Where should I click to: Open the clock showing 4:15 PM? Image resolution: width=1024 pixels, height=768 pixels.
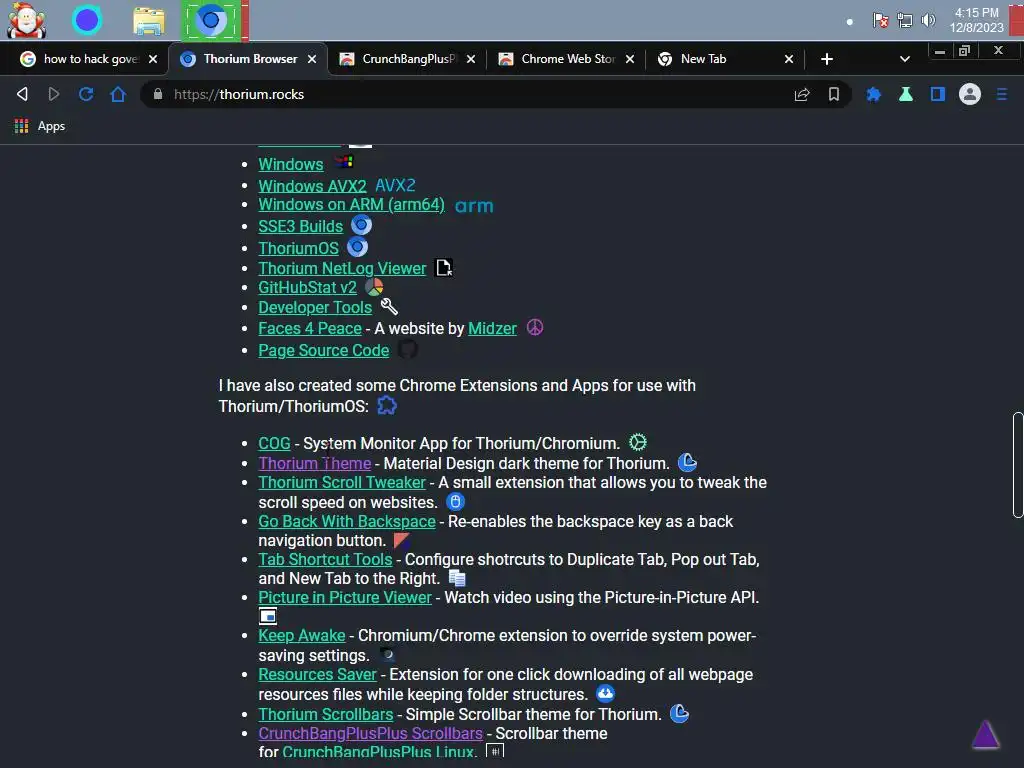click(x=976, y=20)
